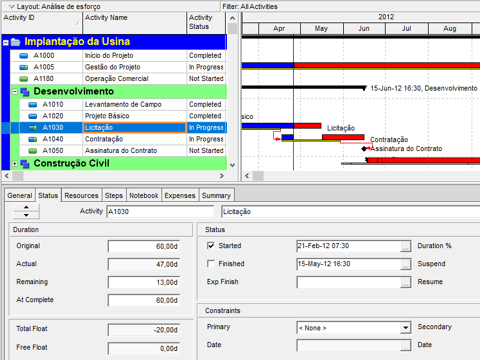Click the A1050 activity icon
The height and width of the screenshot is (360, 480).
[33, 151]
